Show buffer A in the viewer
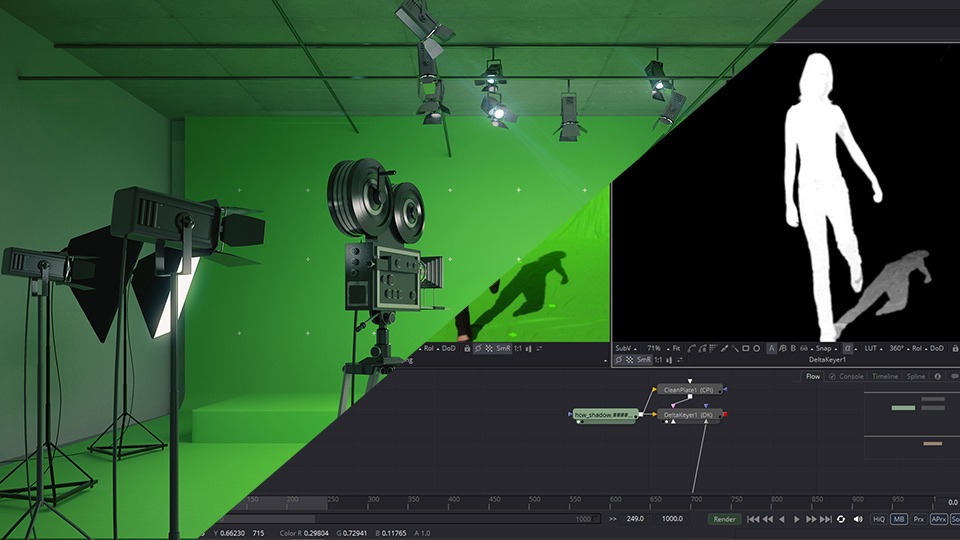Viewport: 960px width, 540px height. click(x=772, y=348)
